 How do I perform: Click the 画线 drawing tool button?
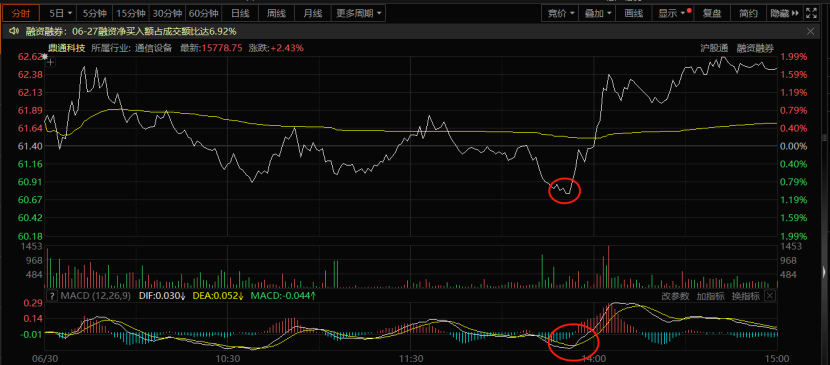pyautogui.click(x=634, y=13)
